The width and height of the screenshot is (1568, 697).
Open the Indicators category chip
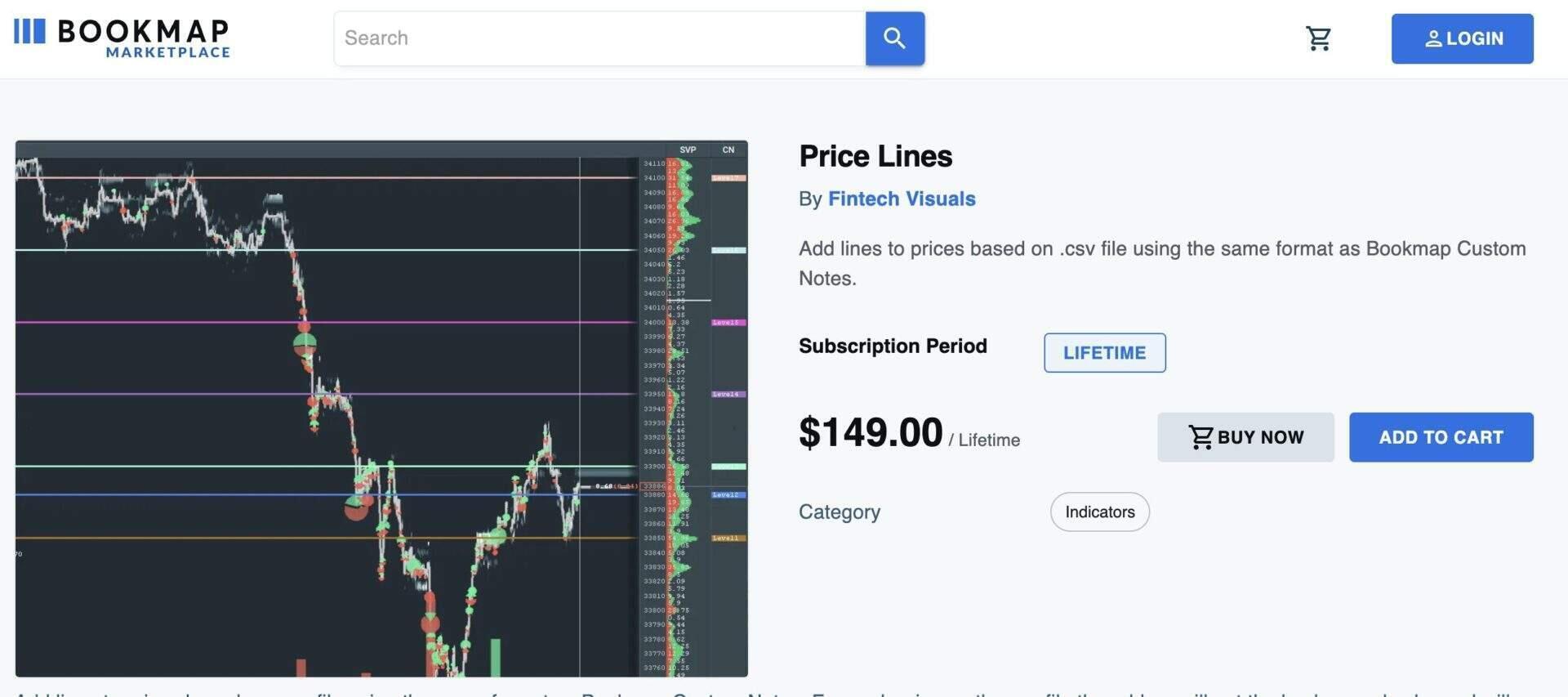tap(1099, 512)
